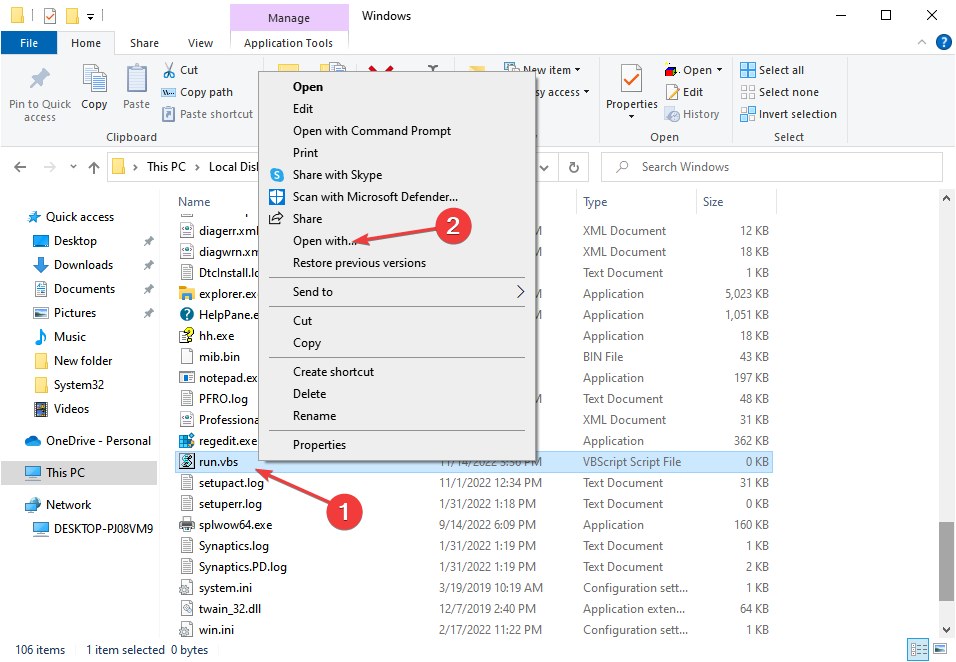
Task: Open the recent locations dropdown arrow
Action: [73, 166]
